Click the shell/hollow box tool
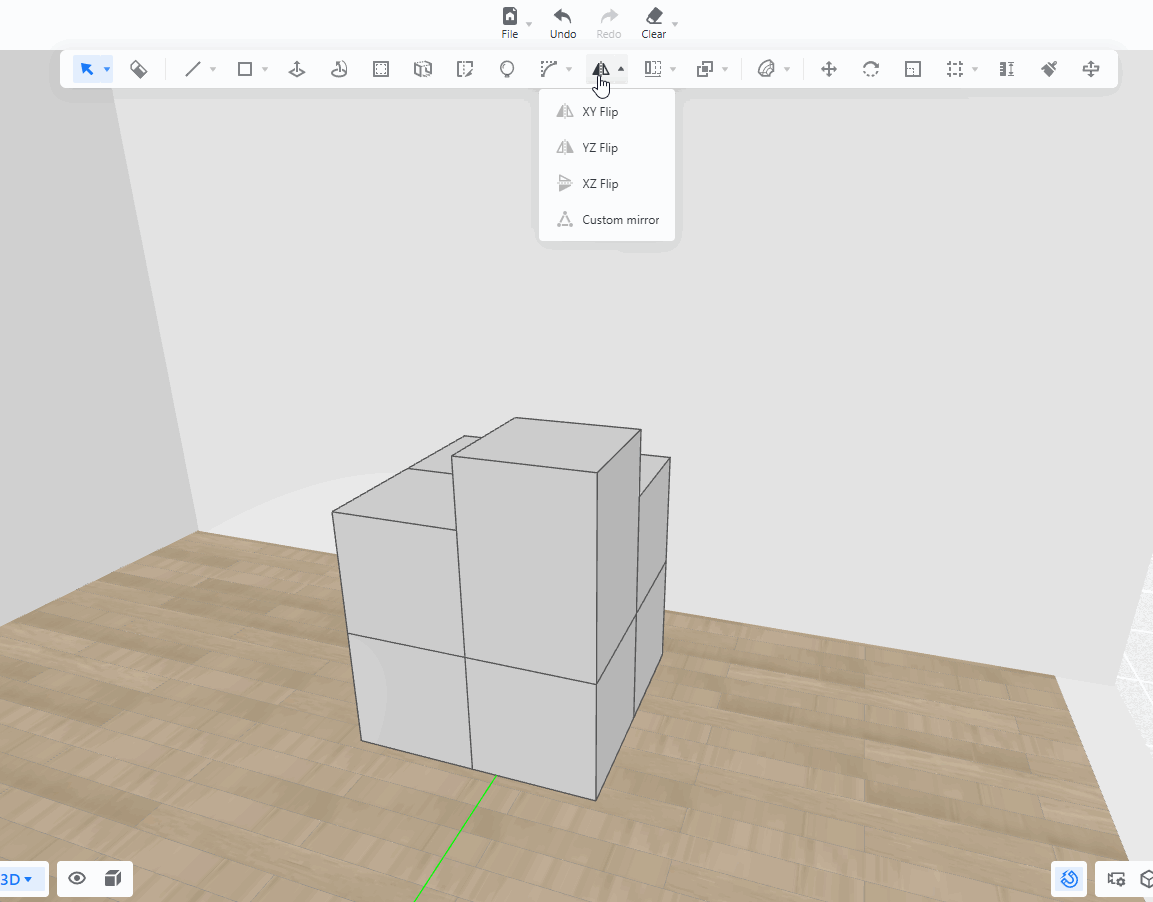1153x902 pixels. click(x=423, y=69)
